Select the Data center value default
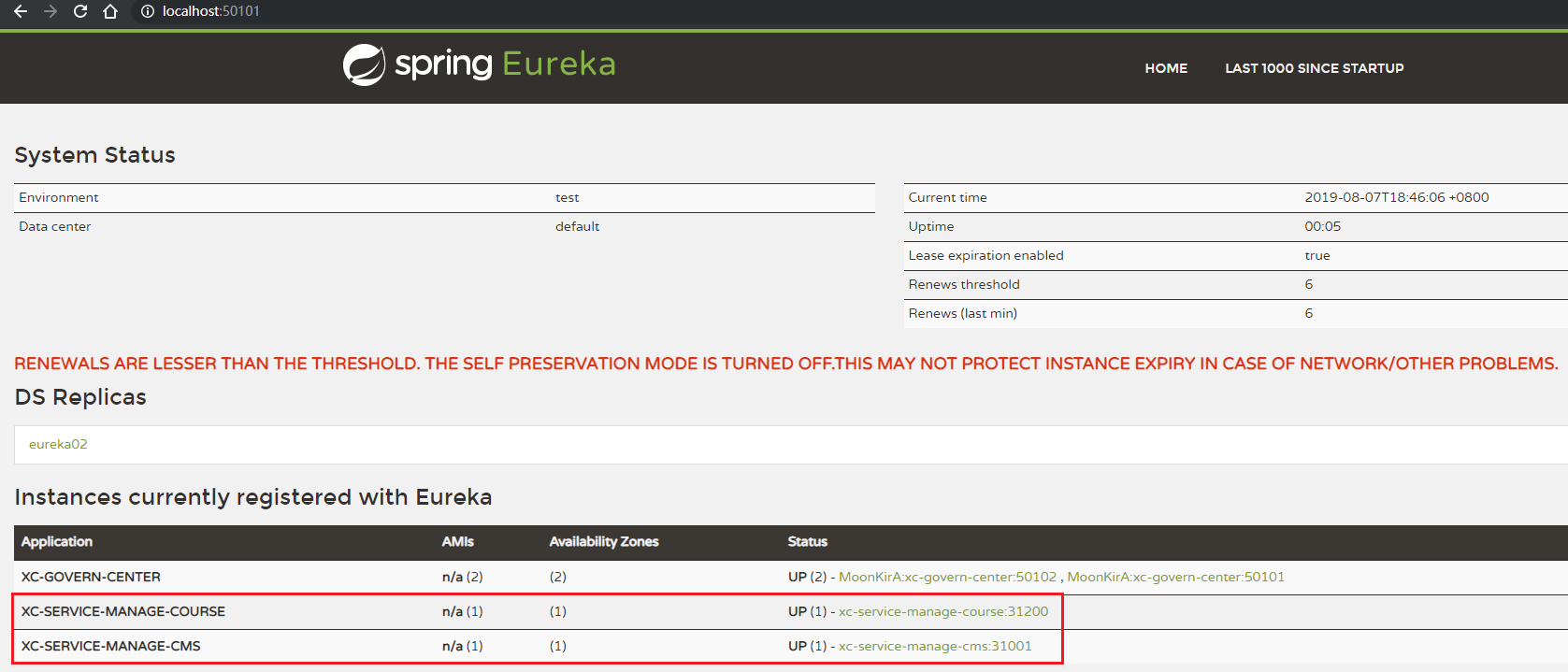The width and height of the screenshot is (1568, 672). click(x=578, y=226)
